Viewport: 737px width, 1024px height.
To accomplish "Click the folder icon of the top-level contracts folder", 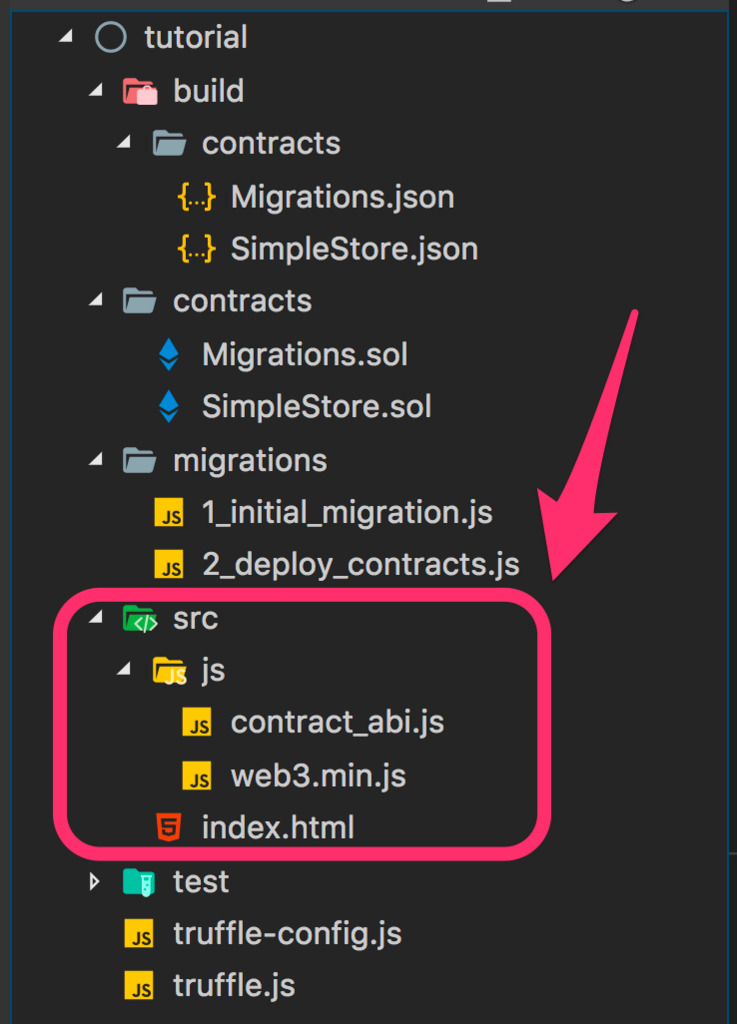I will tap(140, 301).
